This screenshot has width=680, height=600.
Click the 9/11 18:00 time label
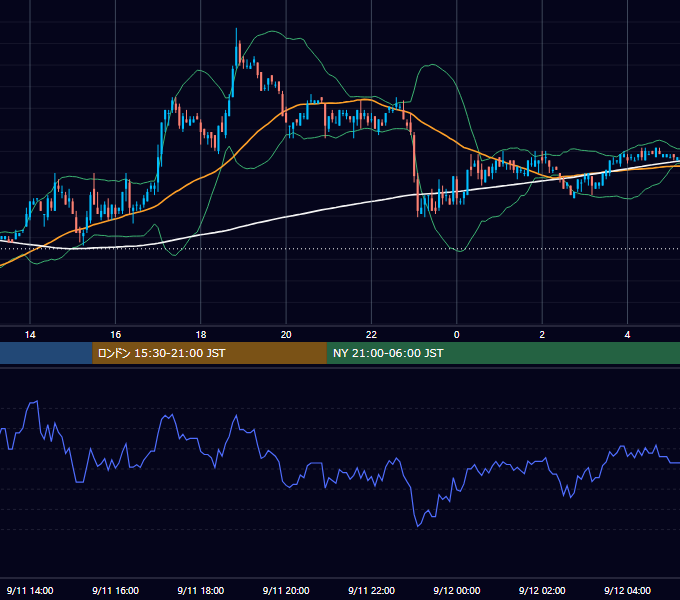click(201, 590)
